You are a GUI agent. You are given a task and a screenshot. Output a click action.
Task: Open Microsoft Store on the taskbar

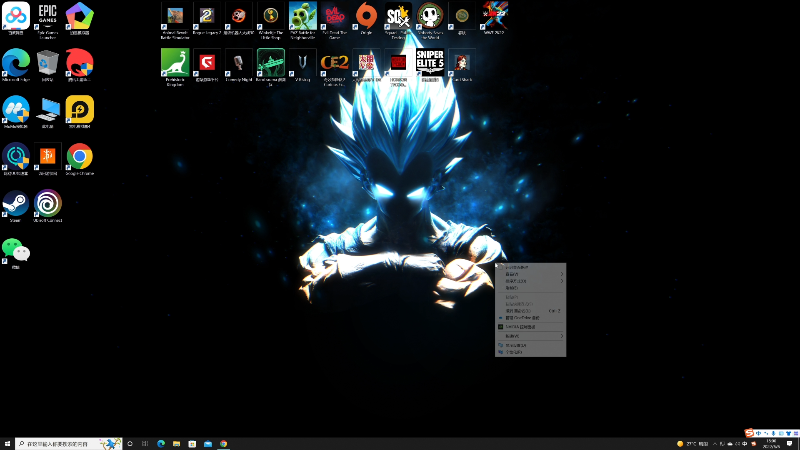pos(192,444)
